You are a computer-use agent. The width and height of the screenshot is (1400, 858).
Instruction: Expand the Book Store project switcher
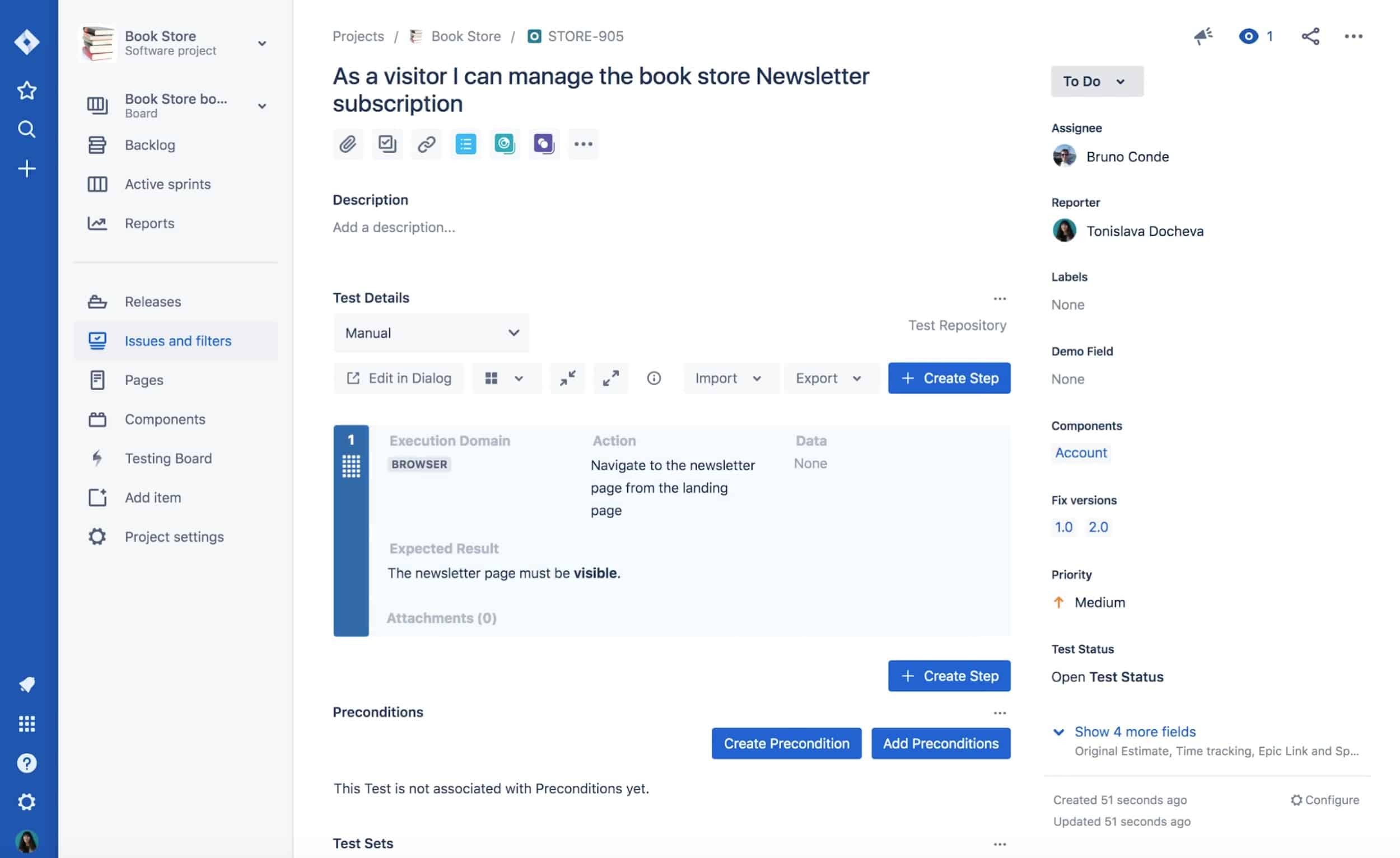pyautogui.click(x=261, y=43)
